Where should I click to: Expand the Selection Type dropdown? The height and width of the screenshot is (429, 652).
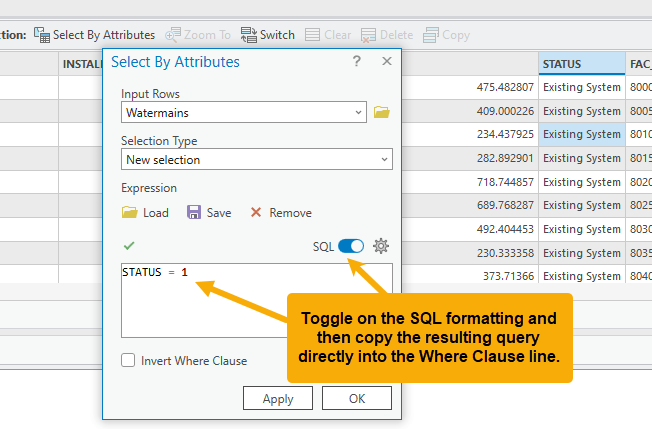pos(257,159)
